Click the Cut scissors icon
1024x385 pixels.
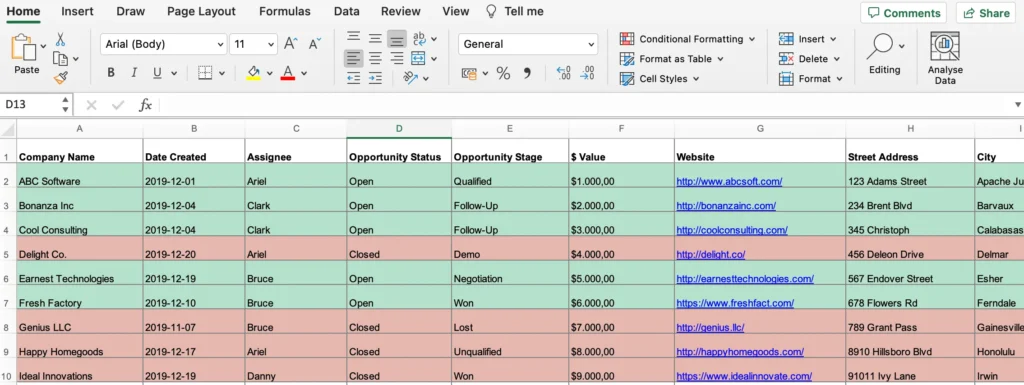61,39
